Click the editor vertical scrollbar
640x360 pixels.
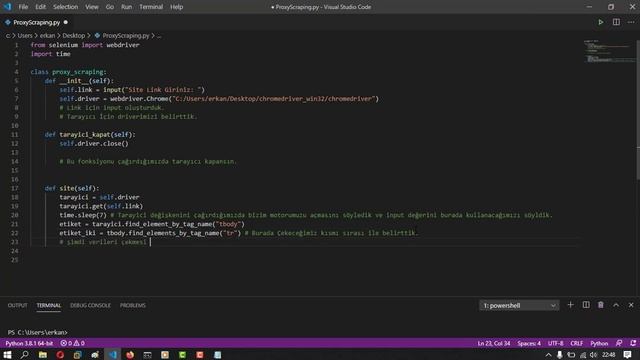point(638,110)
